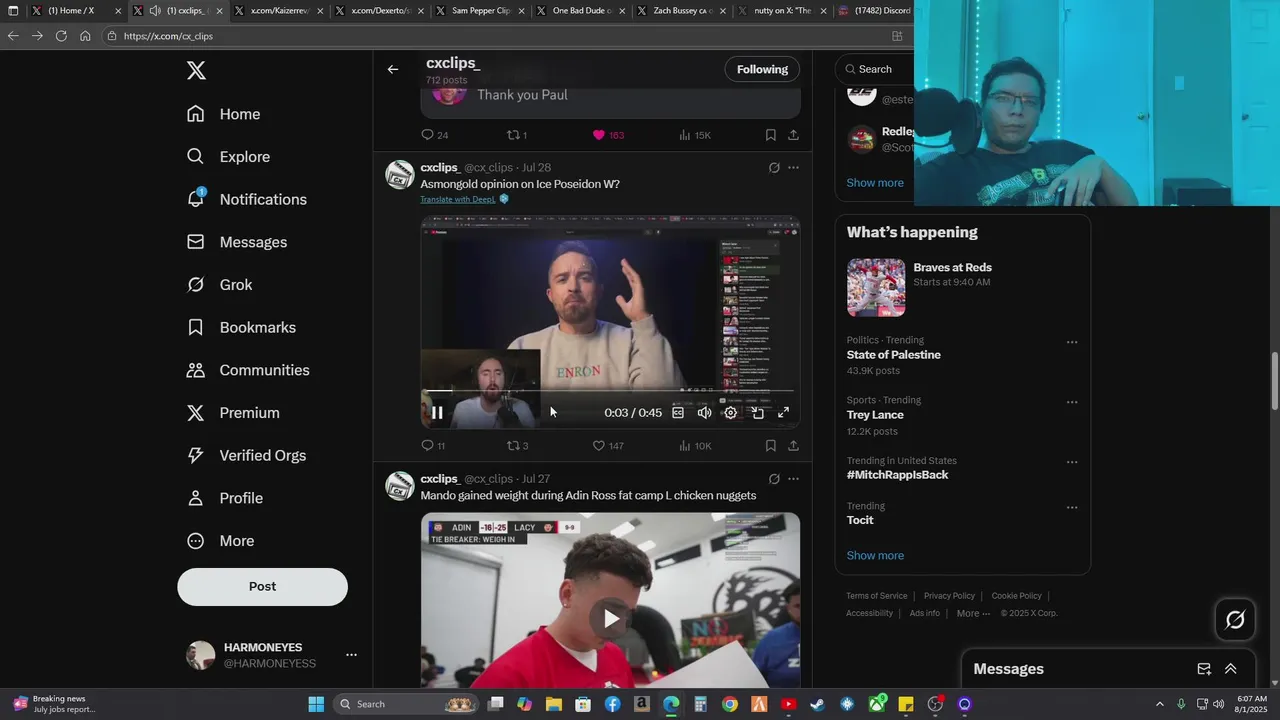Repost the Asmongold post with 3 reposts

click(x=514, y=446)
